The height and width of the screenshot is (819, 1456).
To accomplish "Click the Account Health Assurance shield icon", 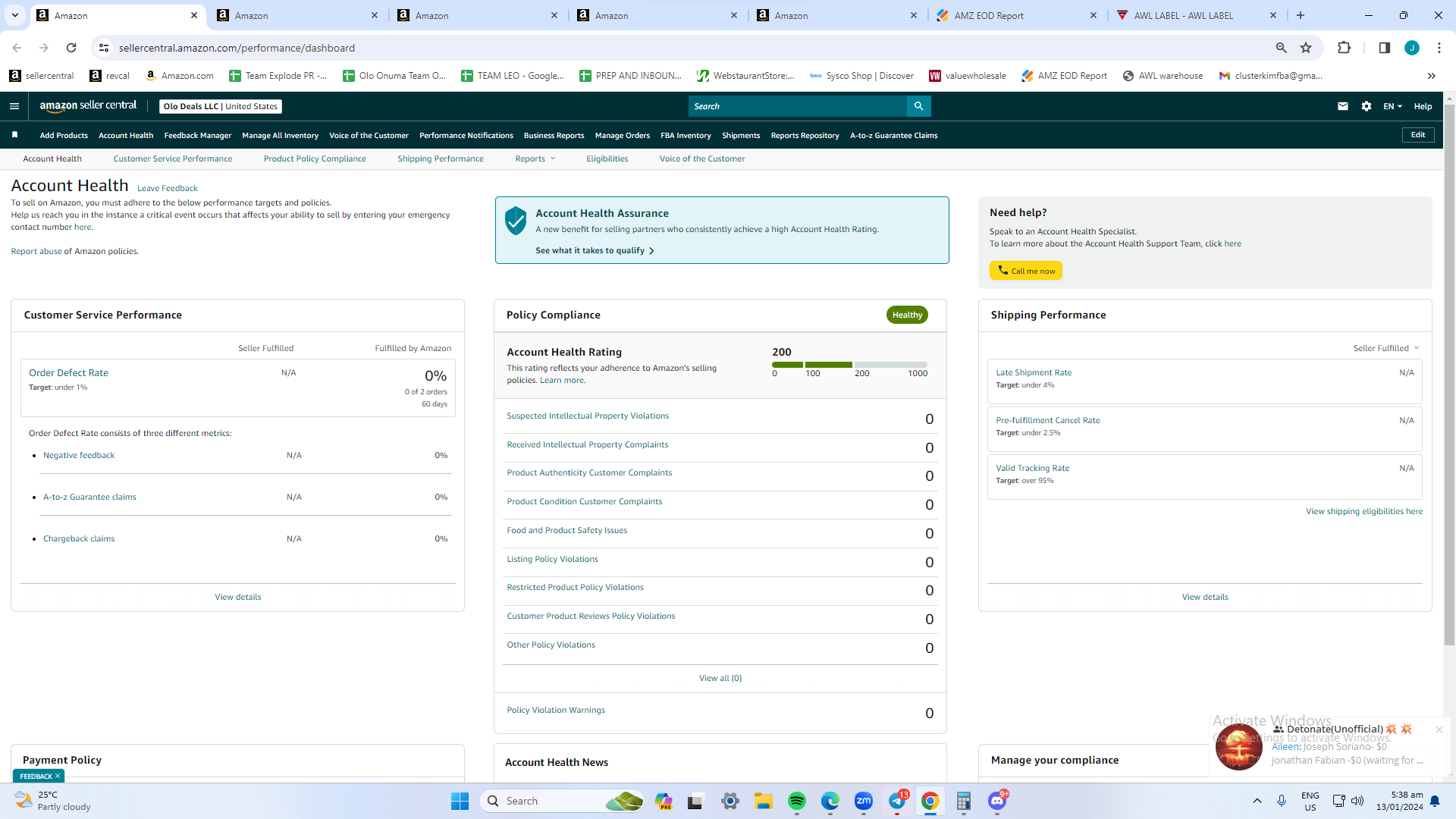I will [x=516, y=221].
